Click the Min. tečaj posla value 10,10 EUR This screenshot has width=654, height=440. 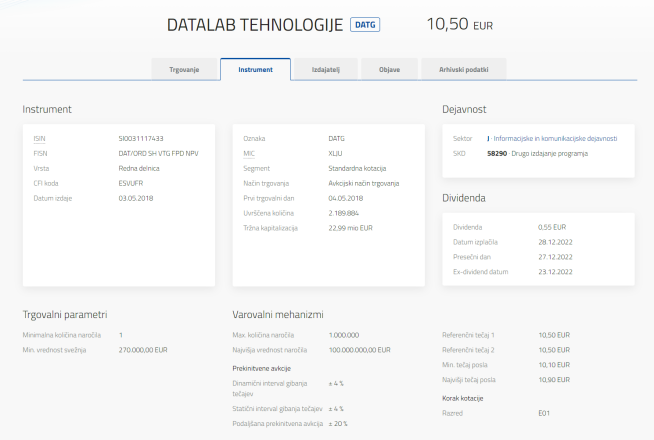pos(554,365)
